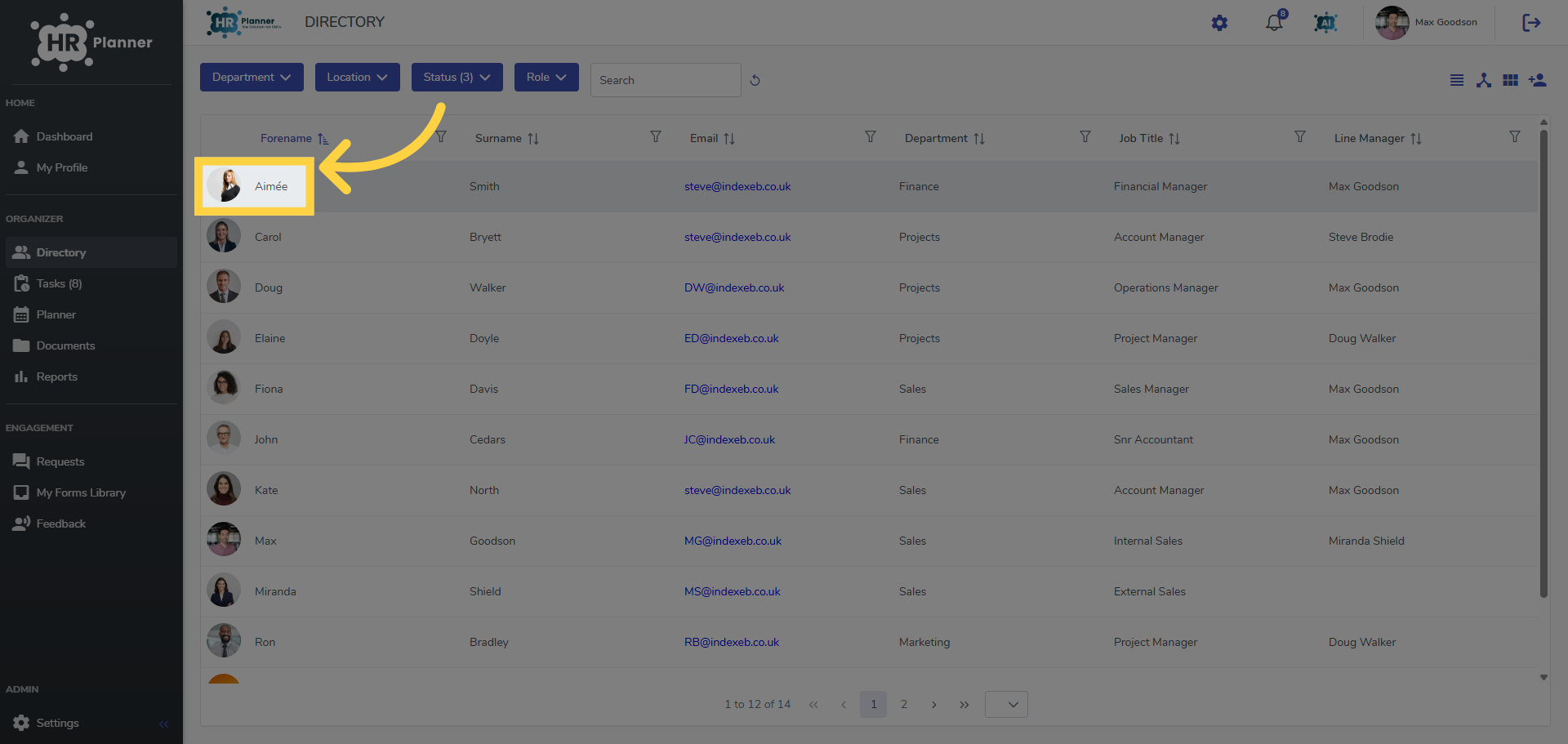Open the Role filter dropdown

coord(546,77)
